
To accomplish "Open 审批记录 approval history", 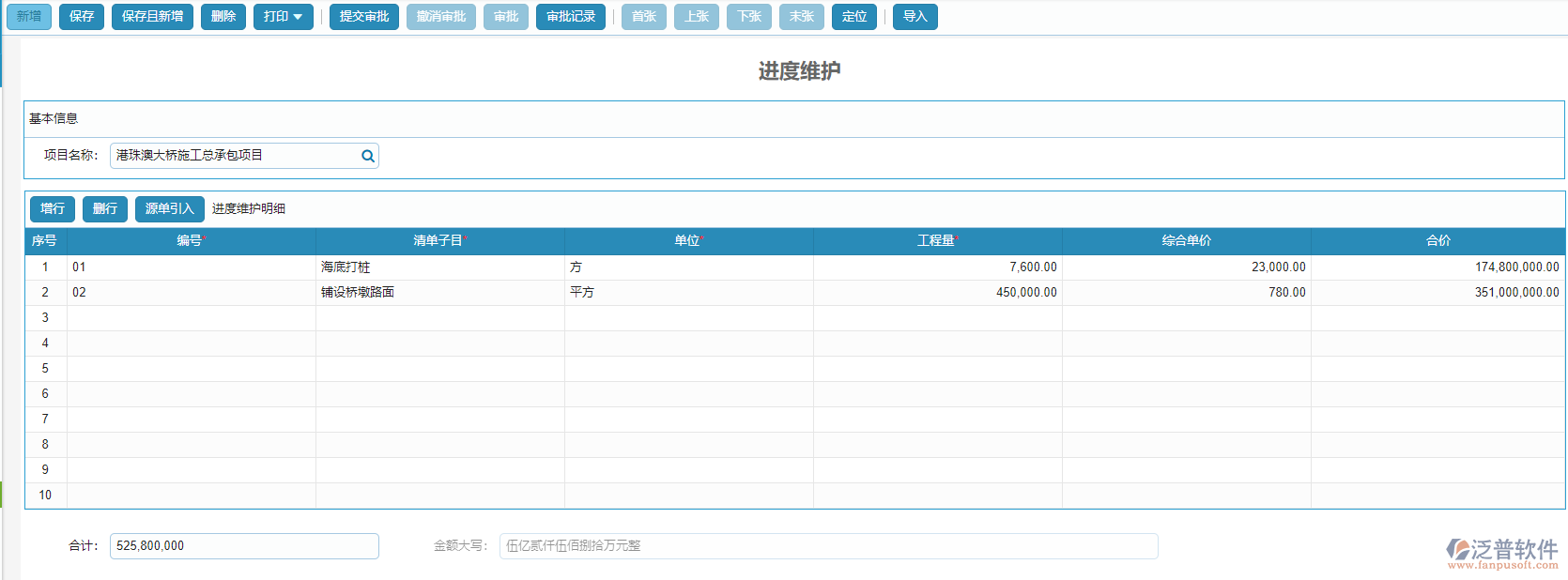I will tap(571, 17).
